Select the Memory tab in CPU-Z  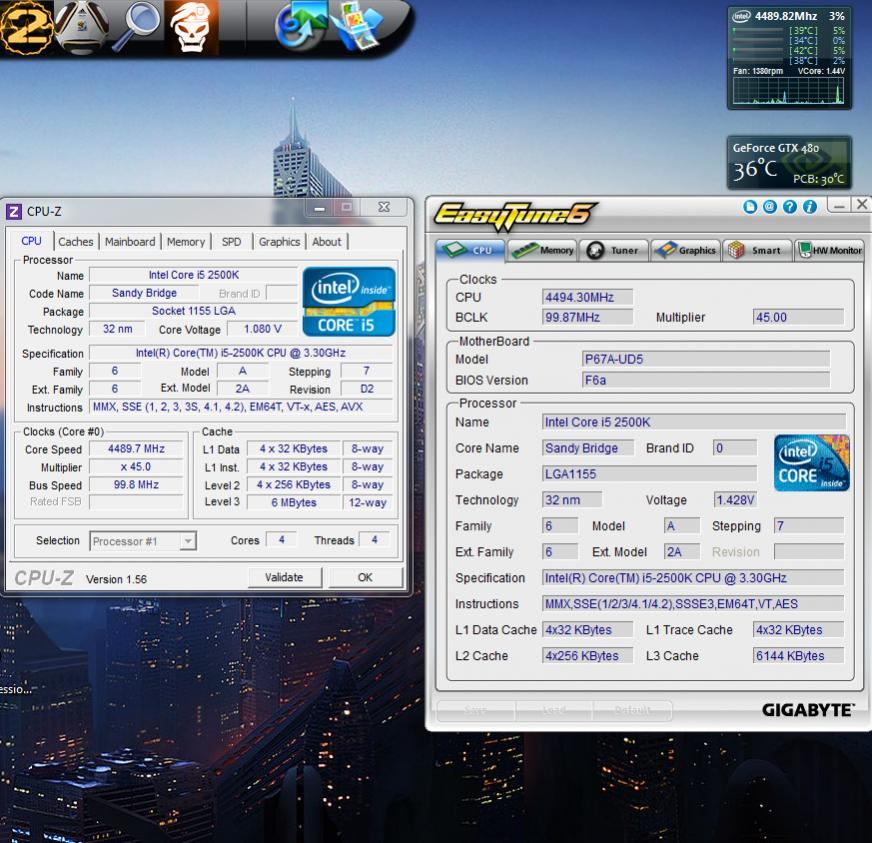[186, 242]
